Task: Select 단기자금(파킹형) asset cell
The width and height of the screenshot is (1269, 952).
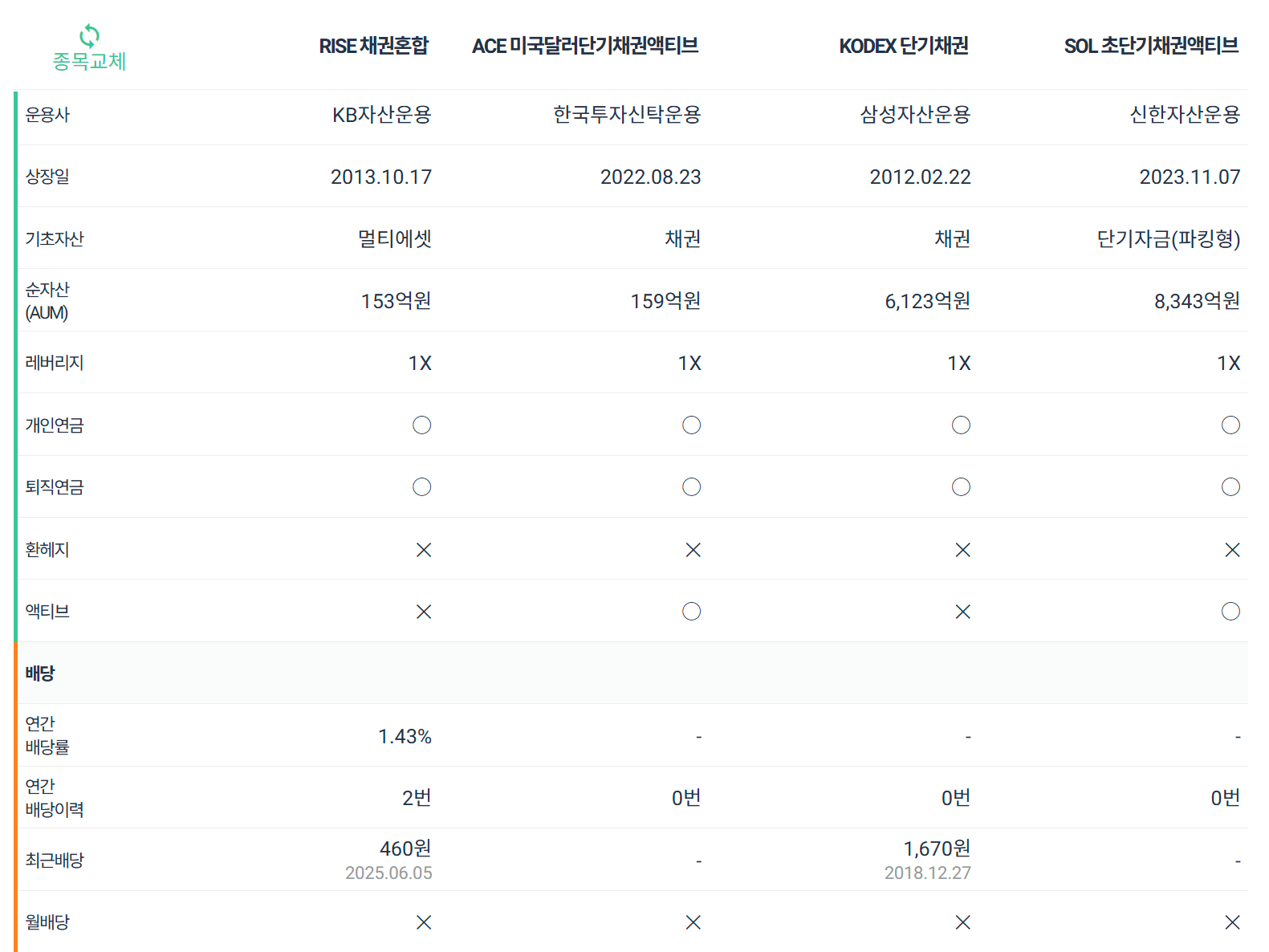Action: [1169, 238]
